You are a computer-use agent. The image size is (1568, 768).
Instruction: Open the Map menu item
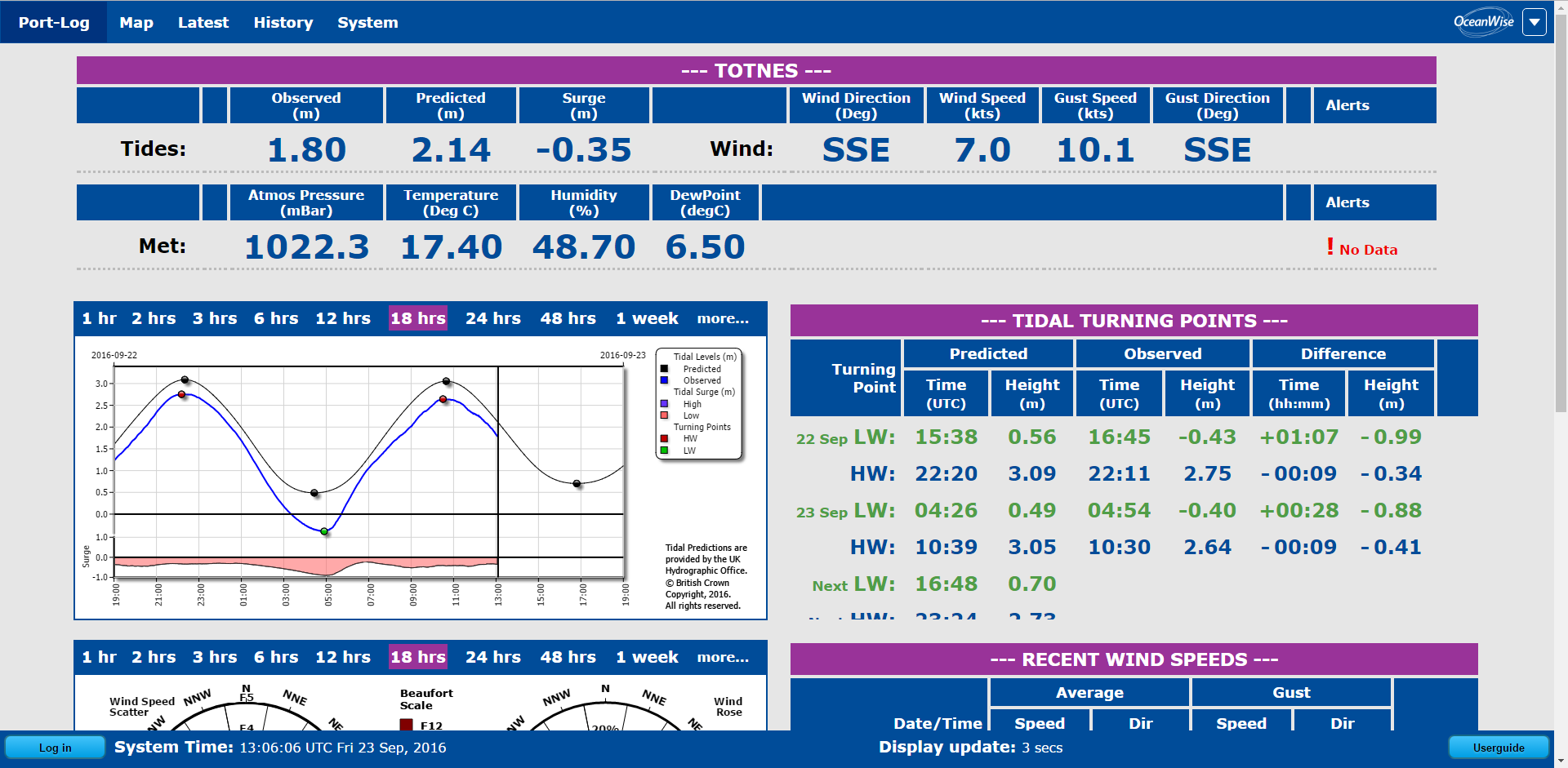[x=136, y=23]
